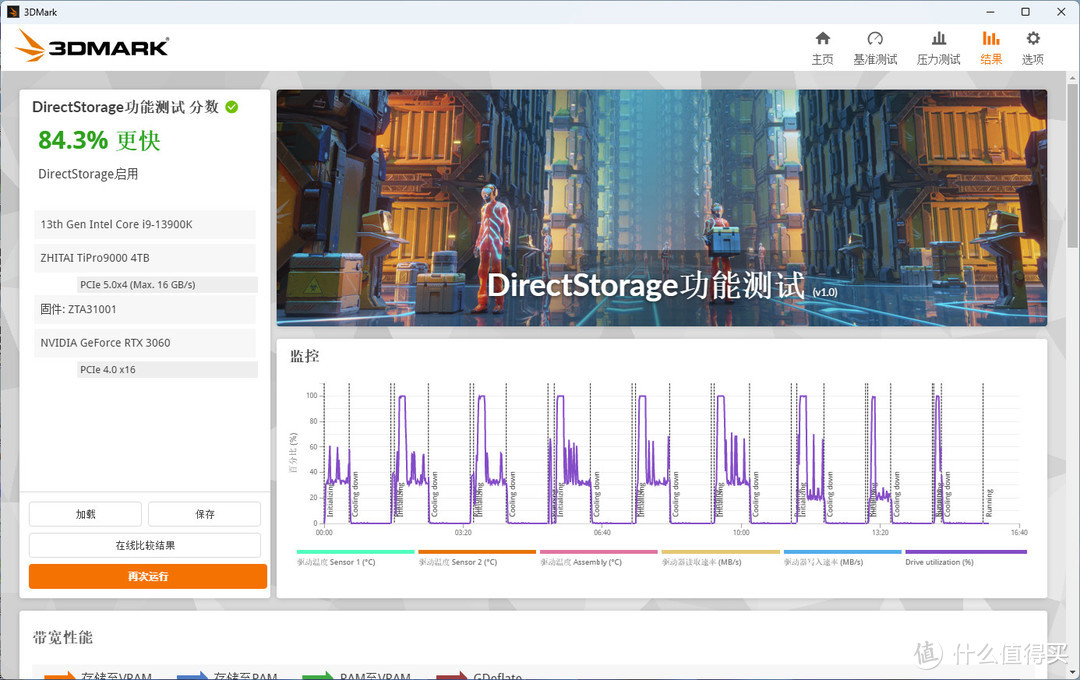Image resolution: width=1080 pixels, height=680 pixels.
Task: Click the DirectStorage启用 text
Action: (x=88, y=174)
